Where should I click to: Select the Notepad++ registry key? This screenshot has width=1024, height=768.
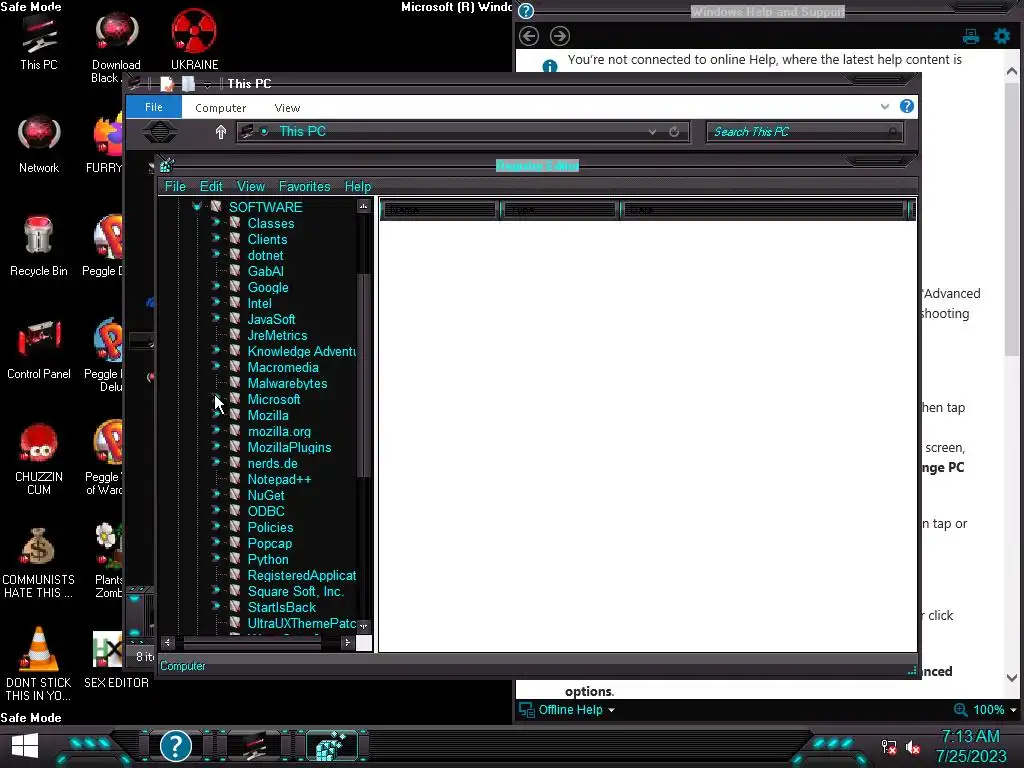tap(280, 479)
